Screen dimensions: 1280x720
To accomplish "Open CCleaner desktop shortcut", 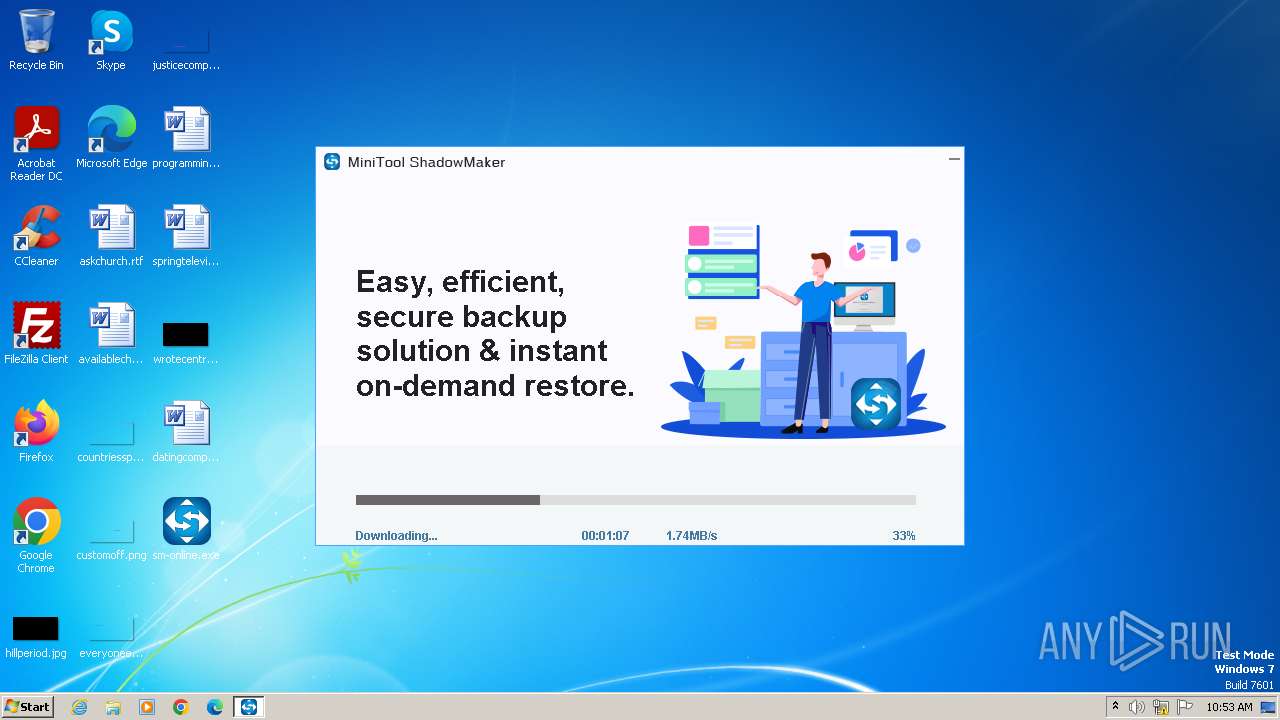I will point(36,236).
